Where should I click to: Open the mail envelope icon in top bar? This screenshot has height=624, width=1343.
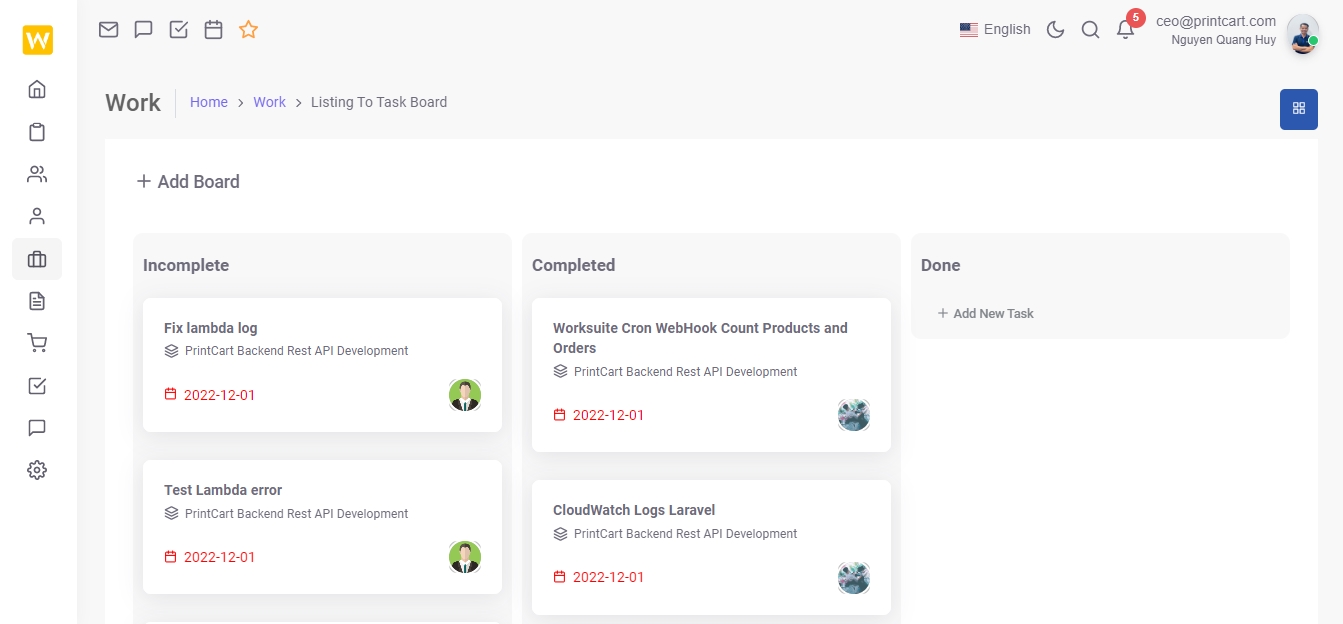click(109, 29)
